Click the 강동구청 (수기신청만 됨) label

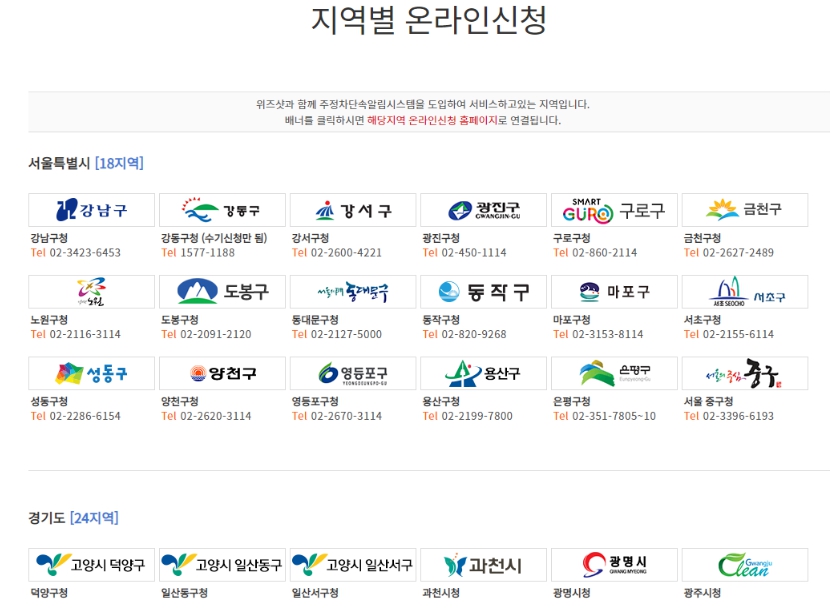coord(214,238)
